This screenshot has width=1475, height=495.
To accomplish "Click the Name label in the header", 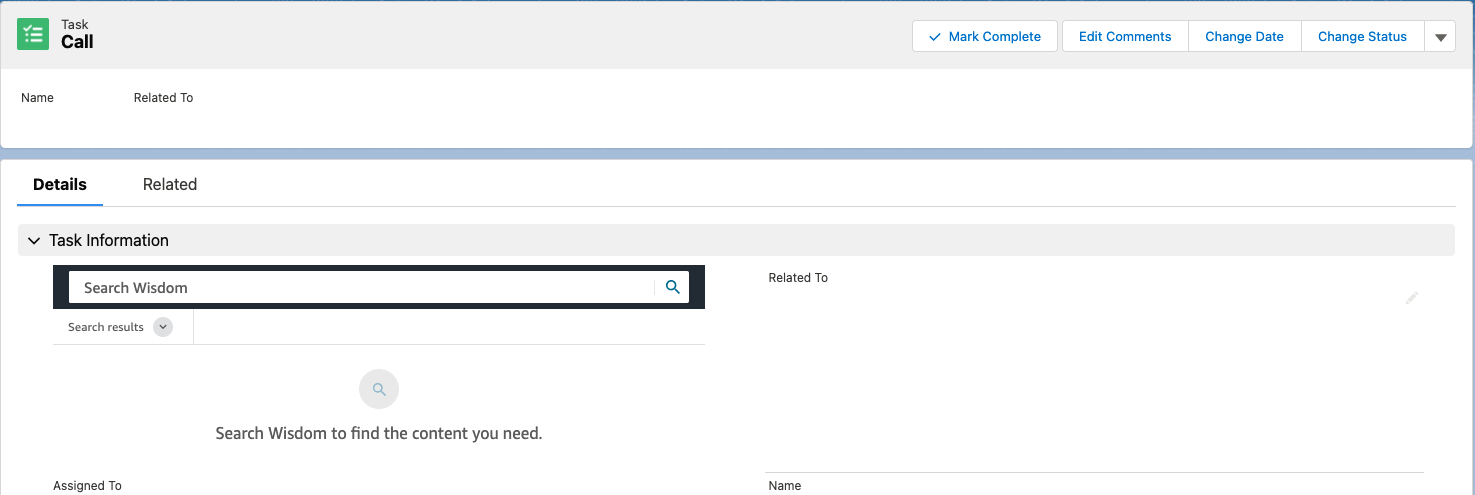I will pos(37,98).
